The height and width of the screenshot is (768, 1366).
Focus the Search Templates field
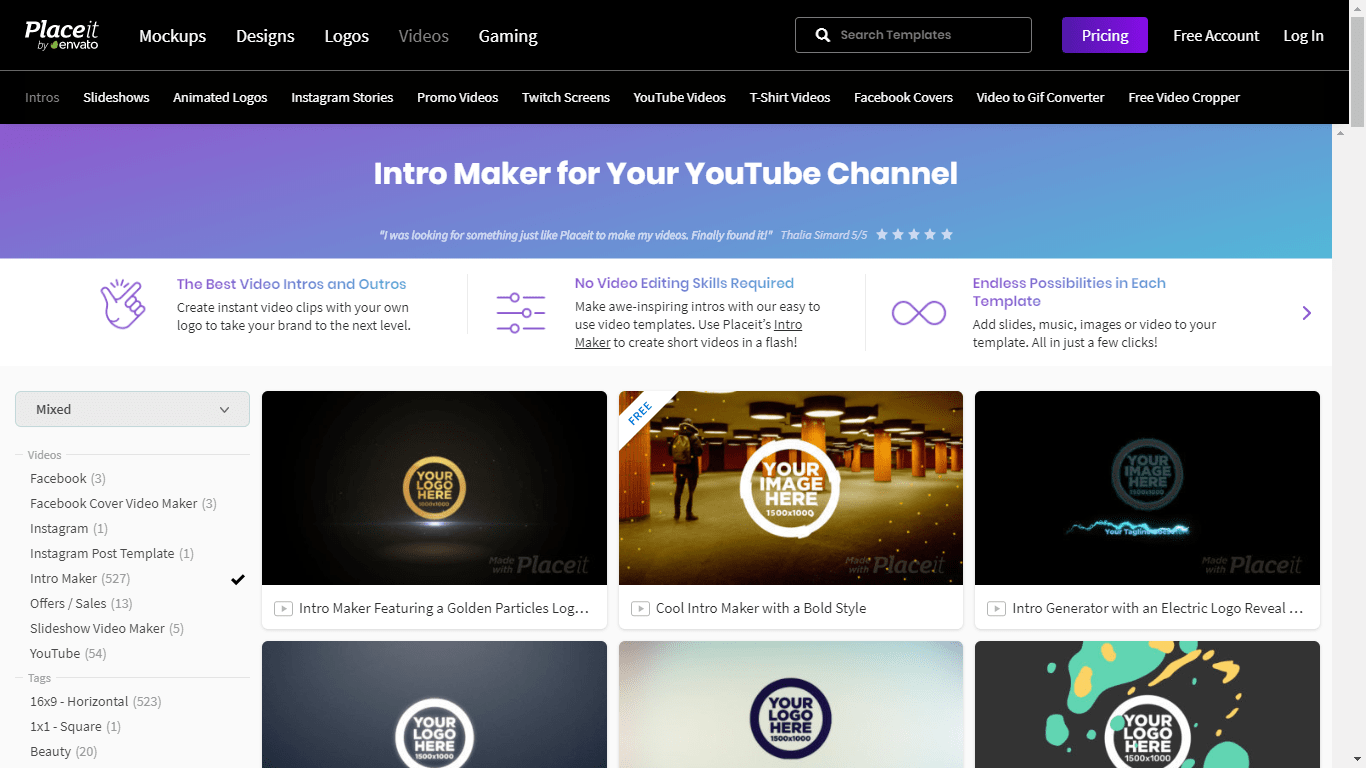point(913,35)
